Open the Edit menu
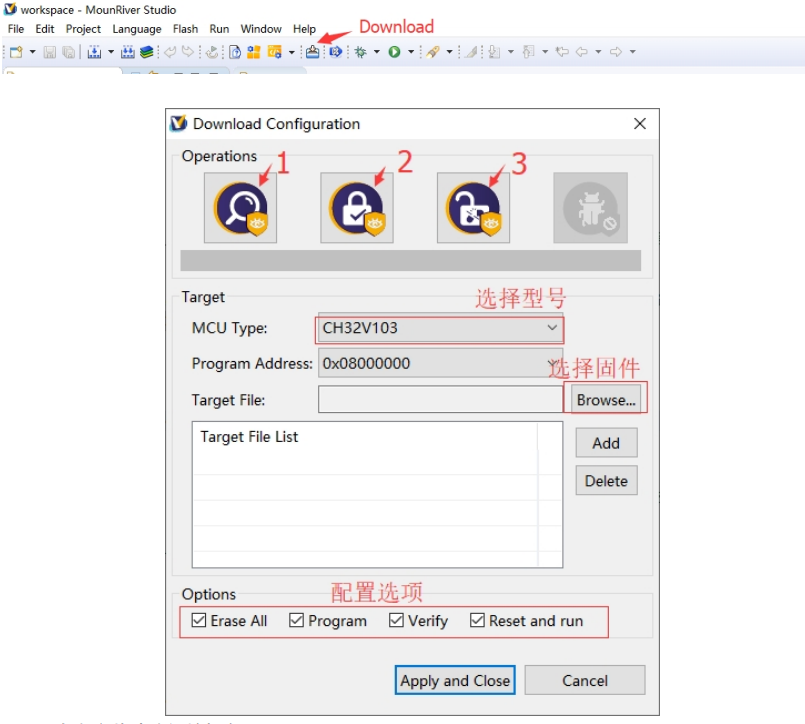 click(x=45, y=29)
